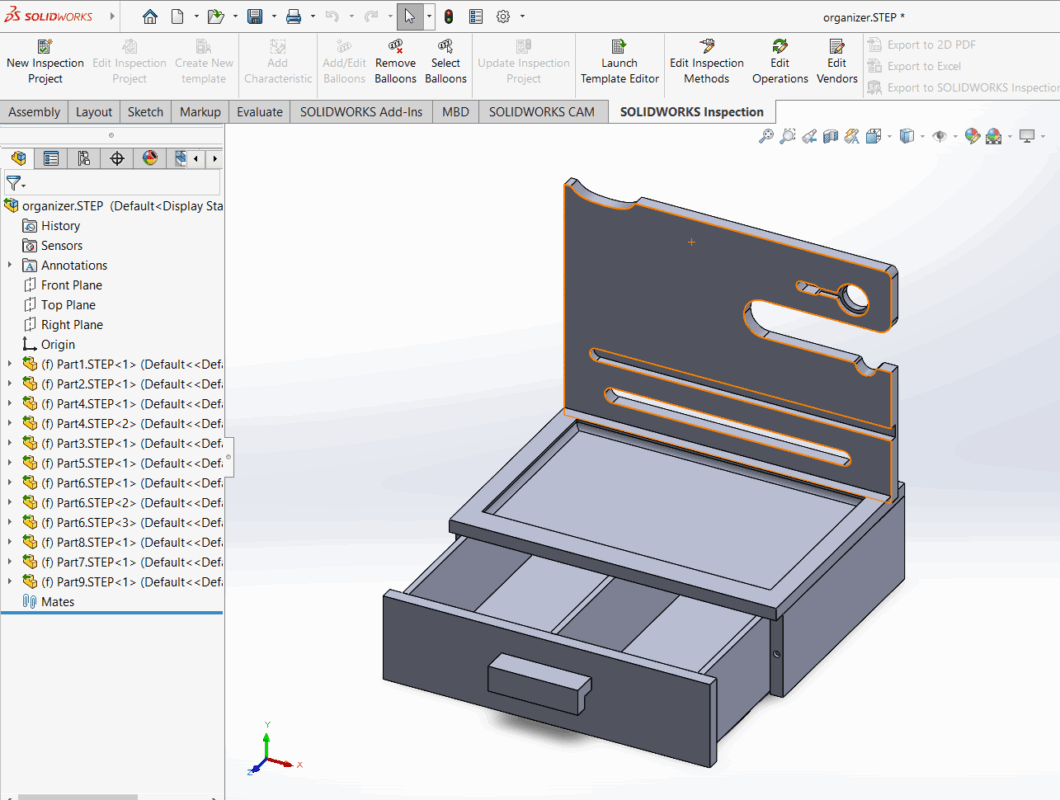Viewport: 1060px width, 800px height.
Task: Switch to the MBD tab
Action: click(x=455, y=112)
